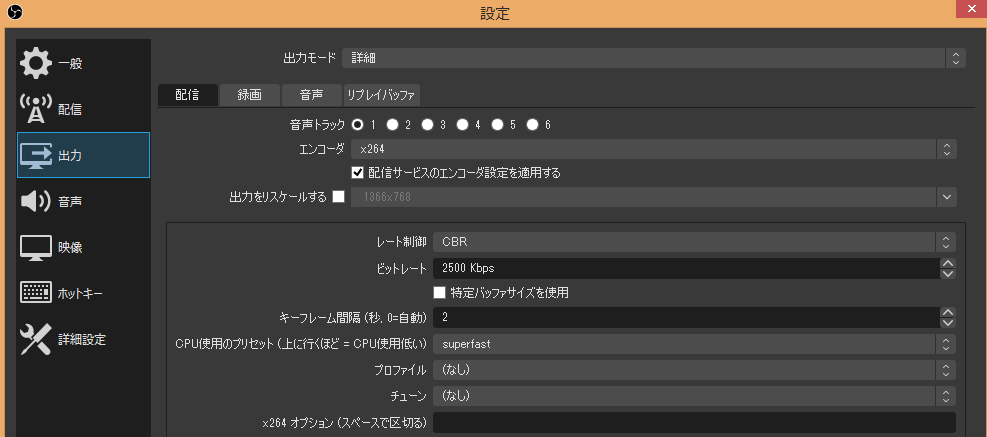987x437 pixels.
Task: Click the ホットキー label in sidebar
Action: 80,294
